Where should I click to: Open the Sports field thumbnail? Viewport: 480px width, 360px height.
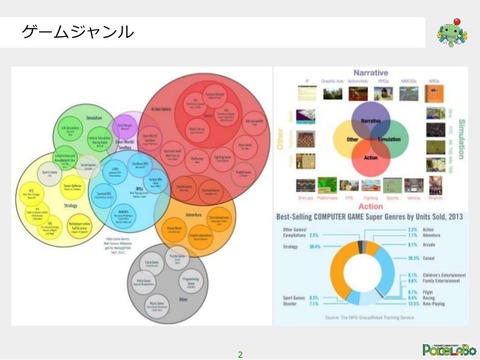point(392,186)
